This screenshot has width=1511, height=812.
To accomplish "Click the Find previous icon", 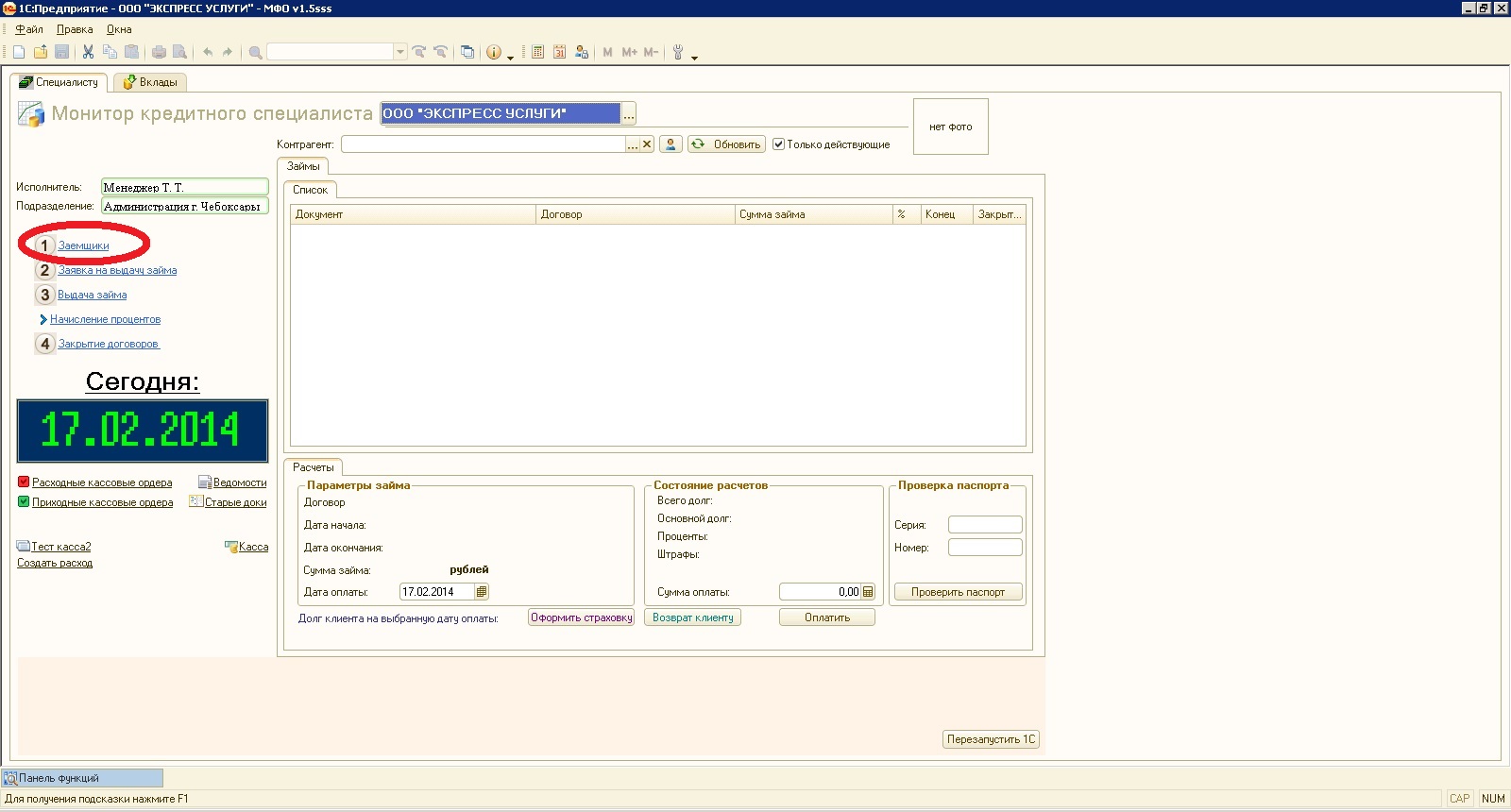I will click(x=440, y=52).
